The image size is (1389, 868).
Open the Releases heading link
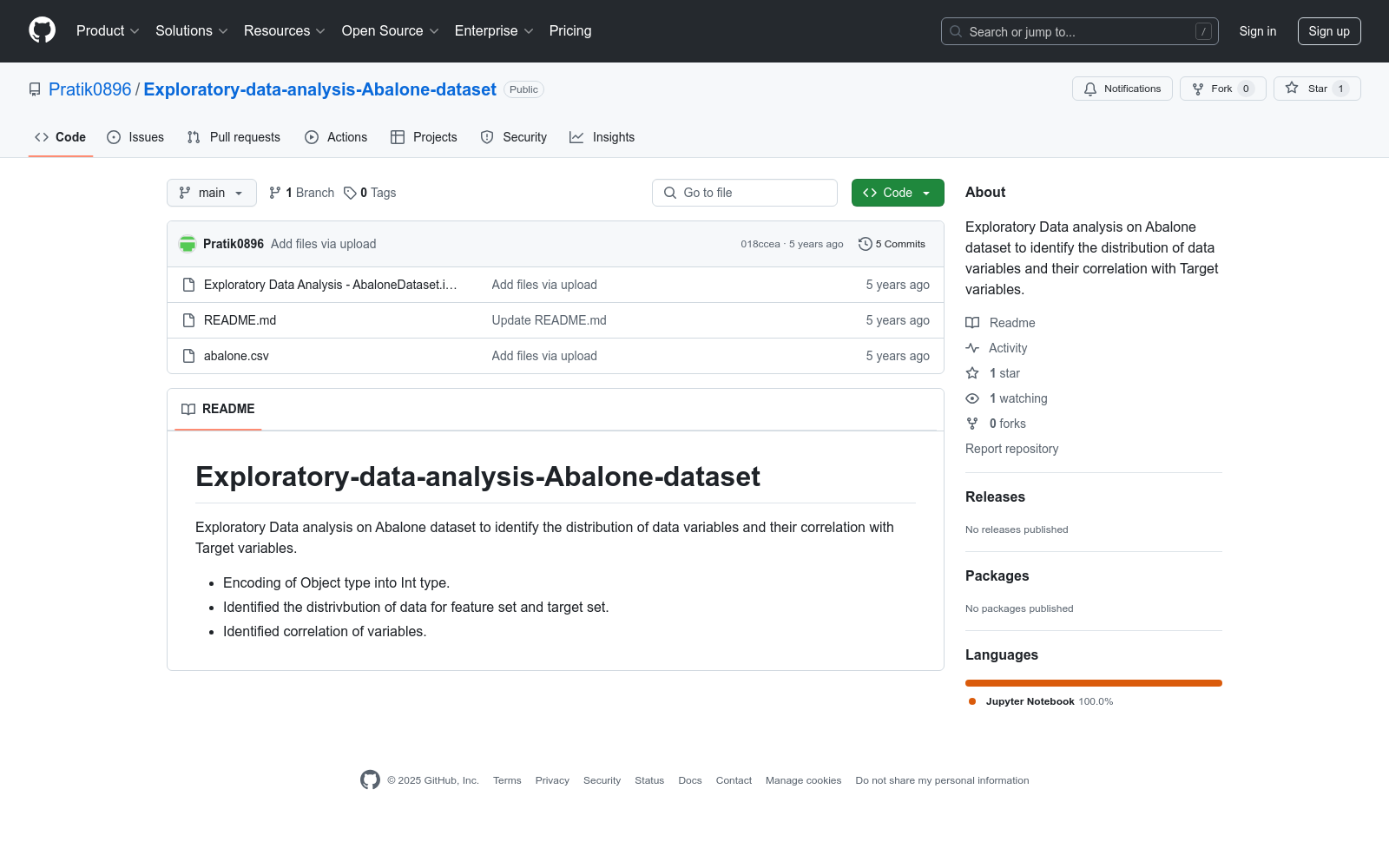[x=995, y=496]
